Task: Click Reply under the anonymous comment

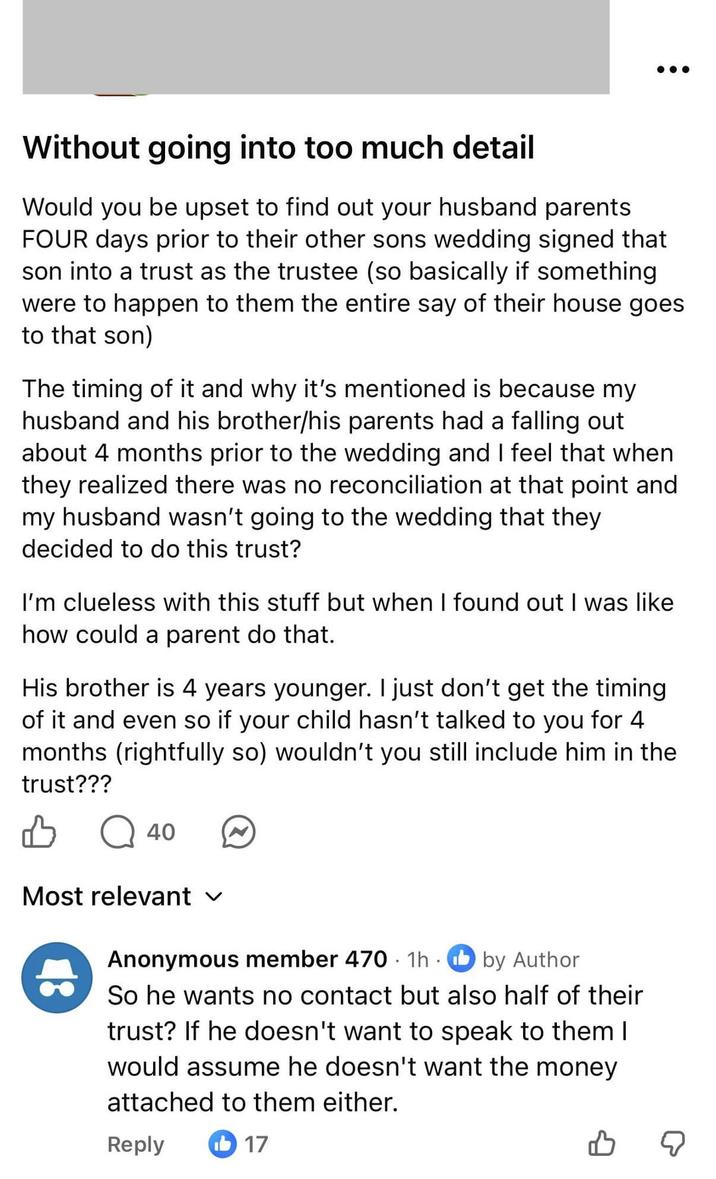Action: [136, 1144]
